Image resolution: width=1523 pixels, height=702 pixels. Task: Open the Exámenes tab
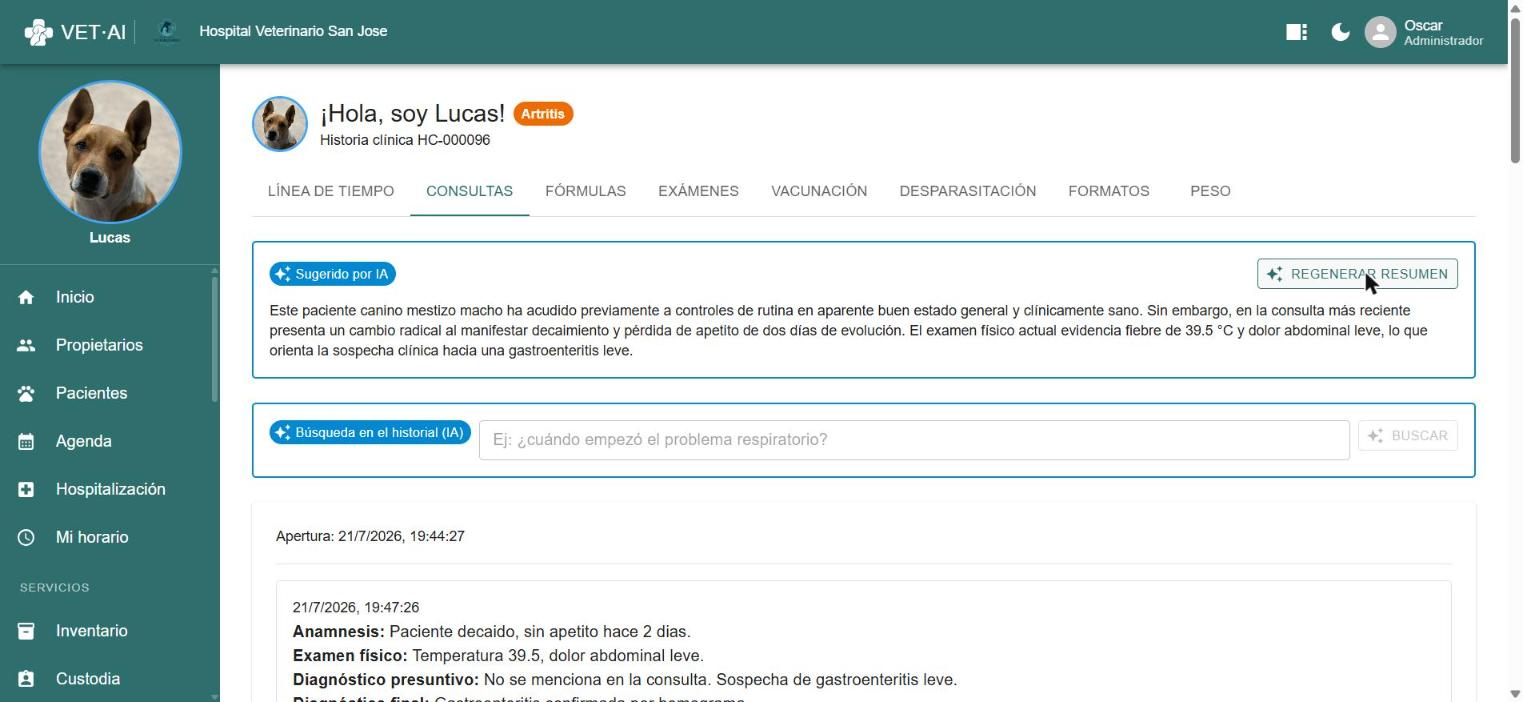698,191
